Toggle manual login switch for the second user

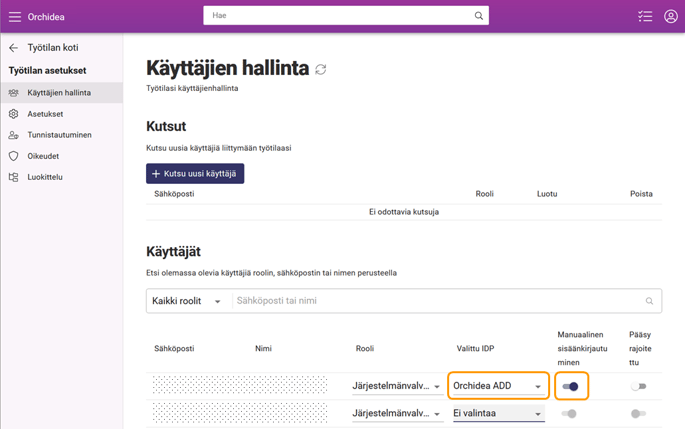[569, 413]
